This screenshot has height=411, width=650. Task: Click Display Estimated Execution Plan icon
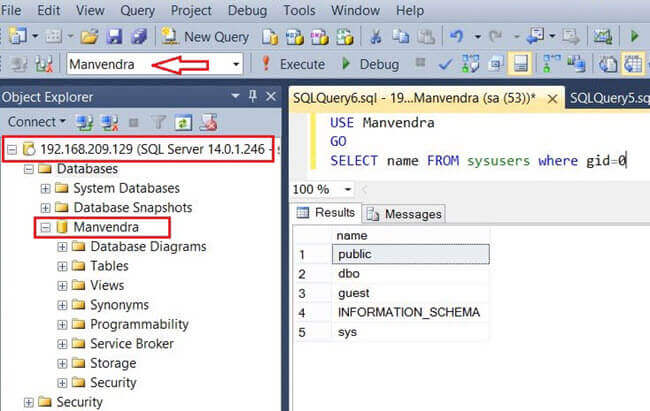[x=471, y=64]
